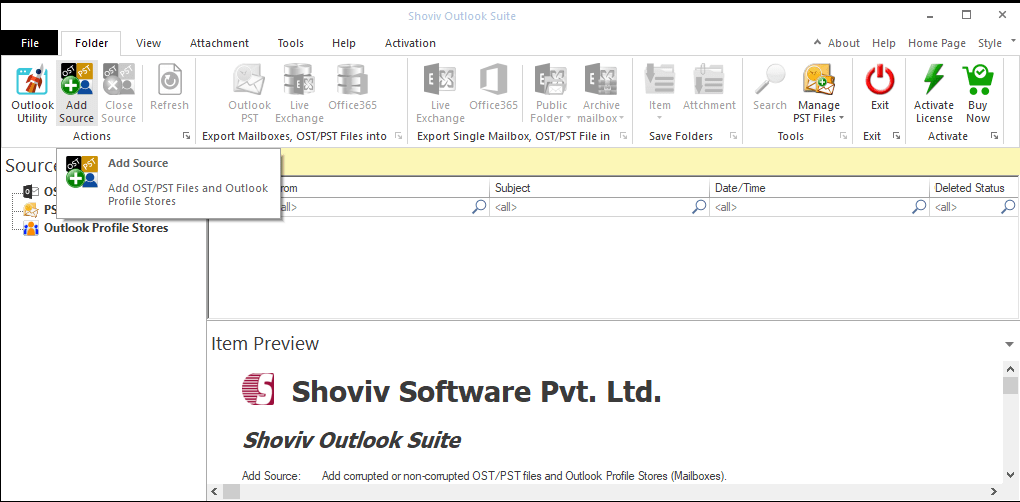Collapse the Item Preview panel arrow
1020x502 pixels.
click(x=1009, y=344)
